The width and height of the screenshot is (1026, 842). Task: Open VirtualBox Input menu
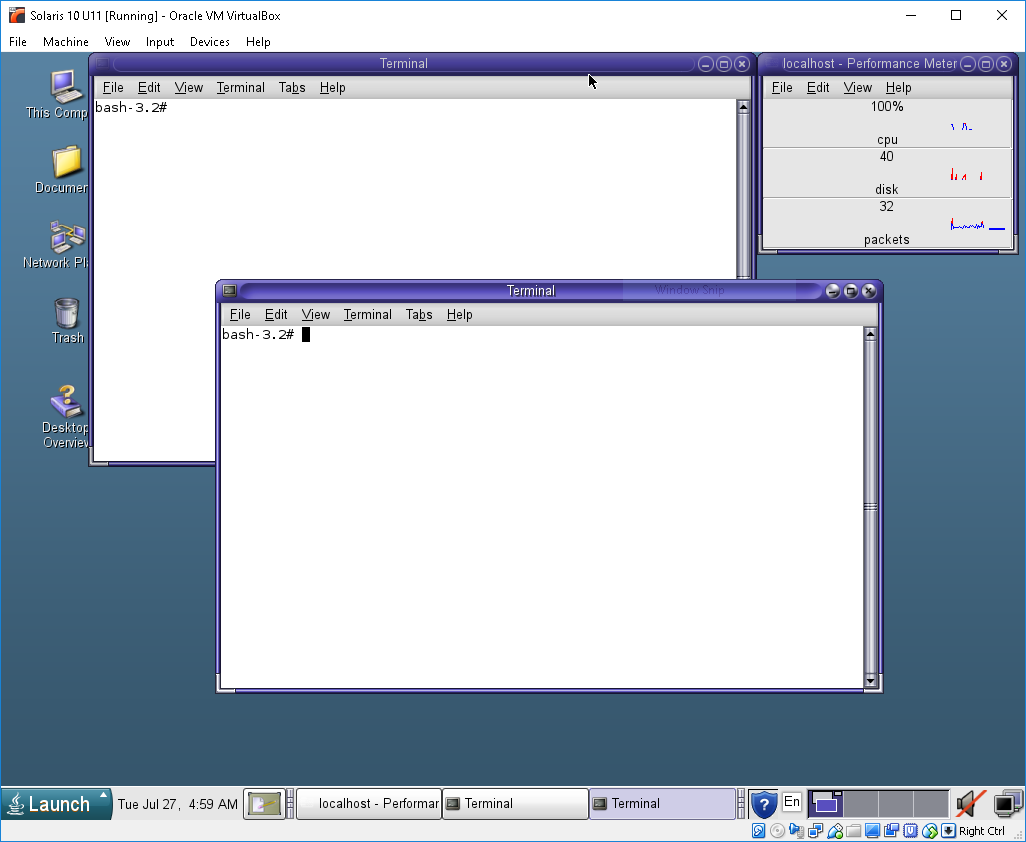point(160,42)
